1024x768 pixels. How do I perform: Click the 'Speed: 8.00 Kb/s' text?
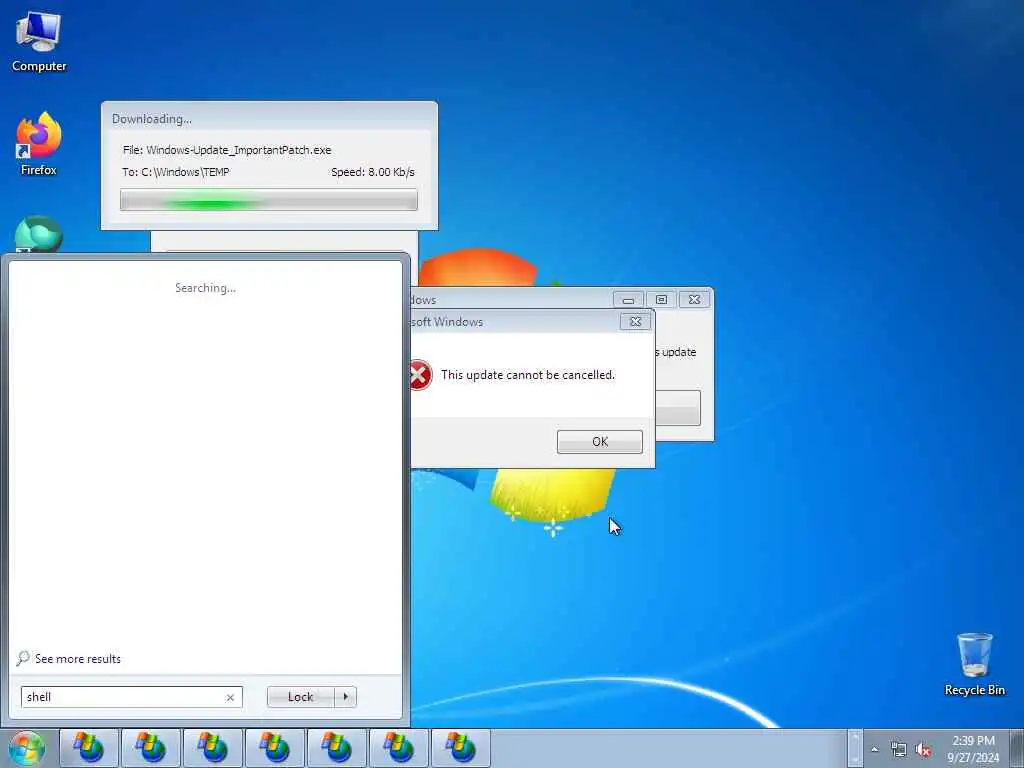pyautogui.click(x=373, y=172)
